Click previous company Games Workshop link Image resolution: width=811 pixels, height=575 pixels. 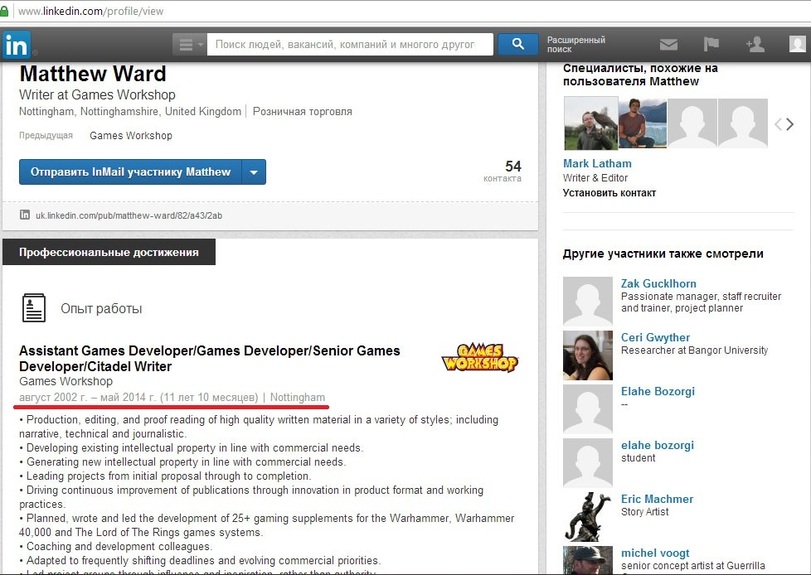point(131,135)
